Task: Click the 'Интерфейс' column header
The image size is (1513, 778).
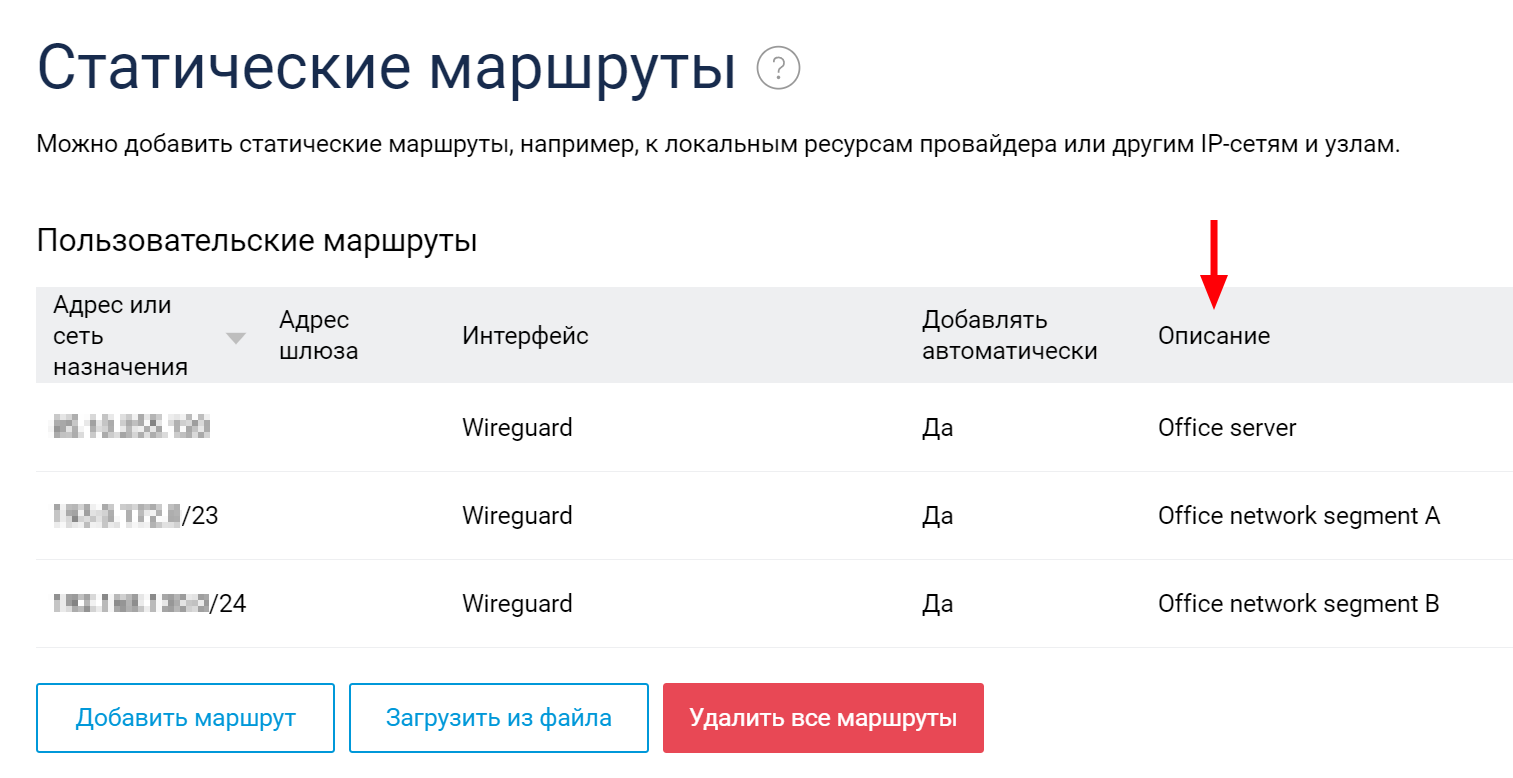Action: 525,336
